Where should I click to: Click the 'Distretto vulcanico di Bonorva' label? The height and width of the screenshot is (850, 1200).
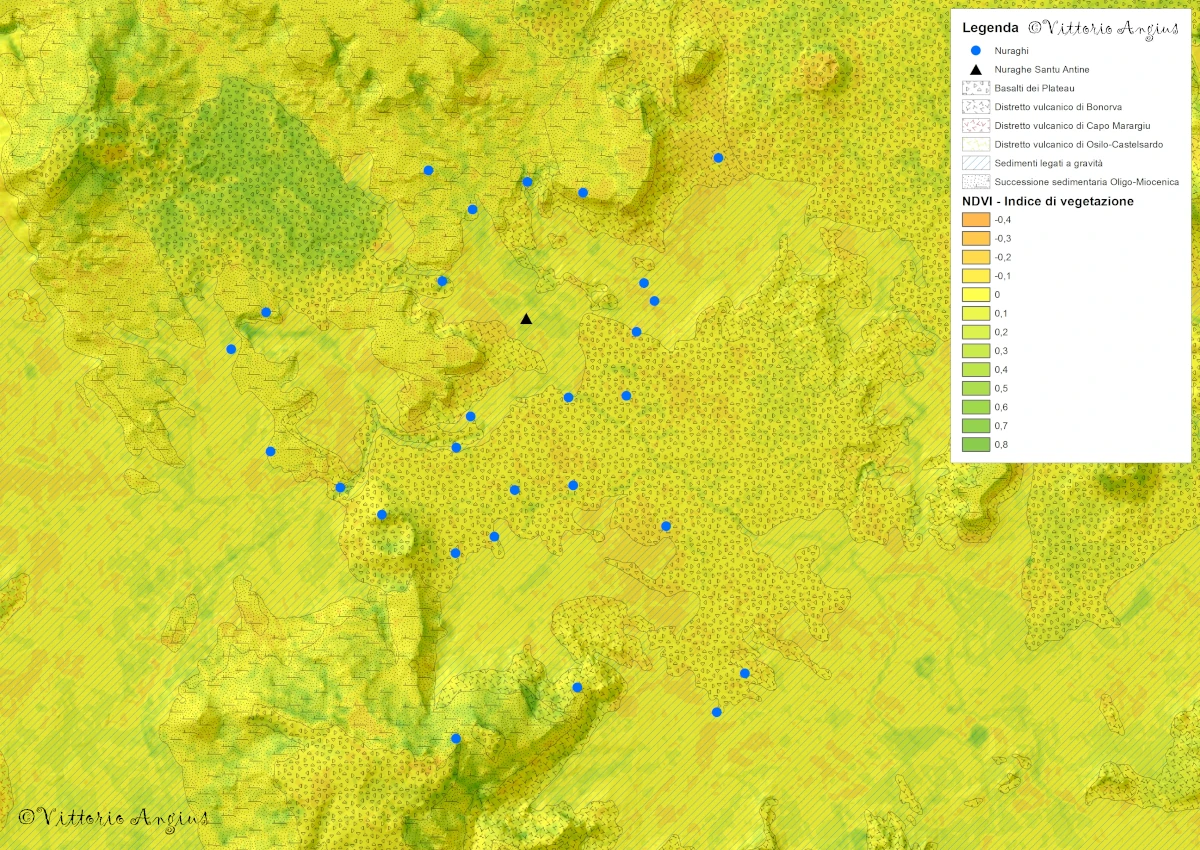click(1058, 107)
